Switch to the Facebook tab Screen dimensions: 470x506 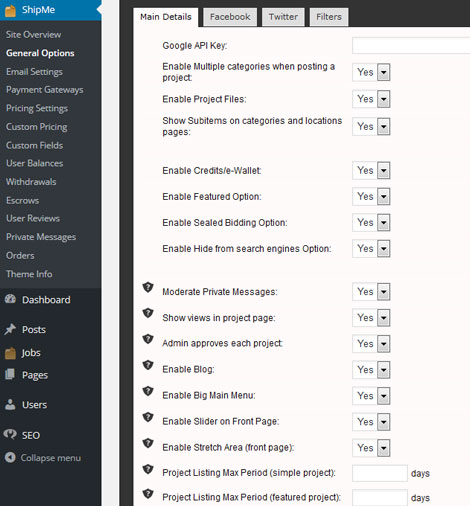point(230,17)
